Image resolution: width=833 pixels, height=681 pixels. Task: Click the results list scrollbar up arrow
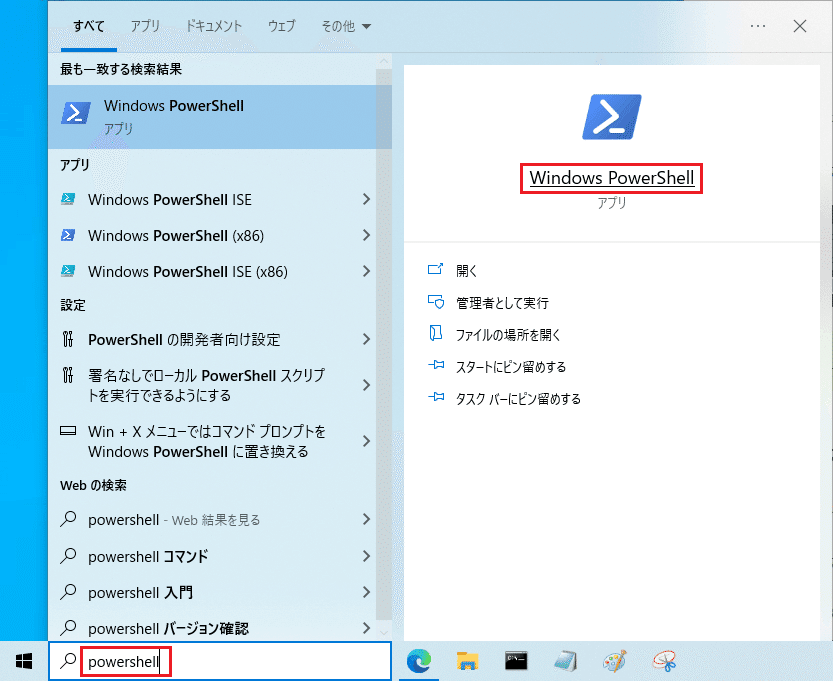pyautogui.click(x=384, y=62)
